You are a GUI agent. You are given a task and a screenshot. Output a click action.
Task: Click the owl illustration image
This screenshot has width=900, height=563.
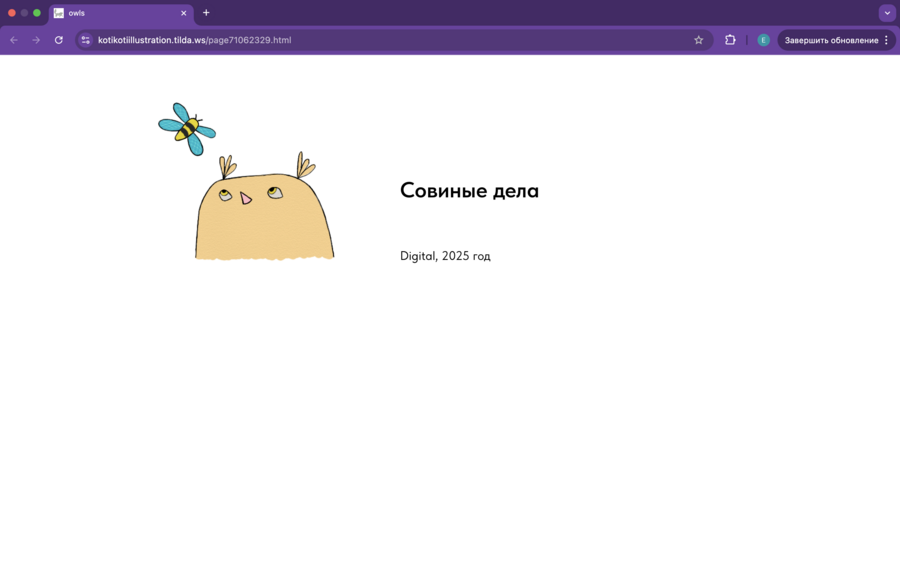coord(265,207)
